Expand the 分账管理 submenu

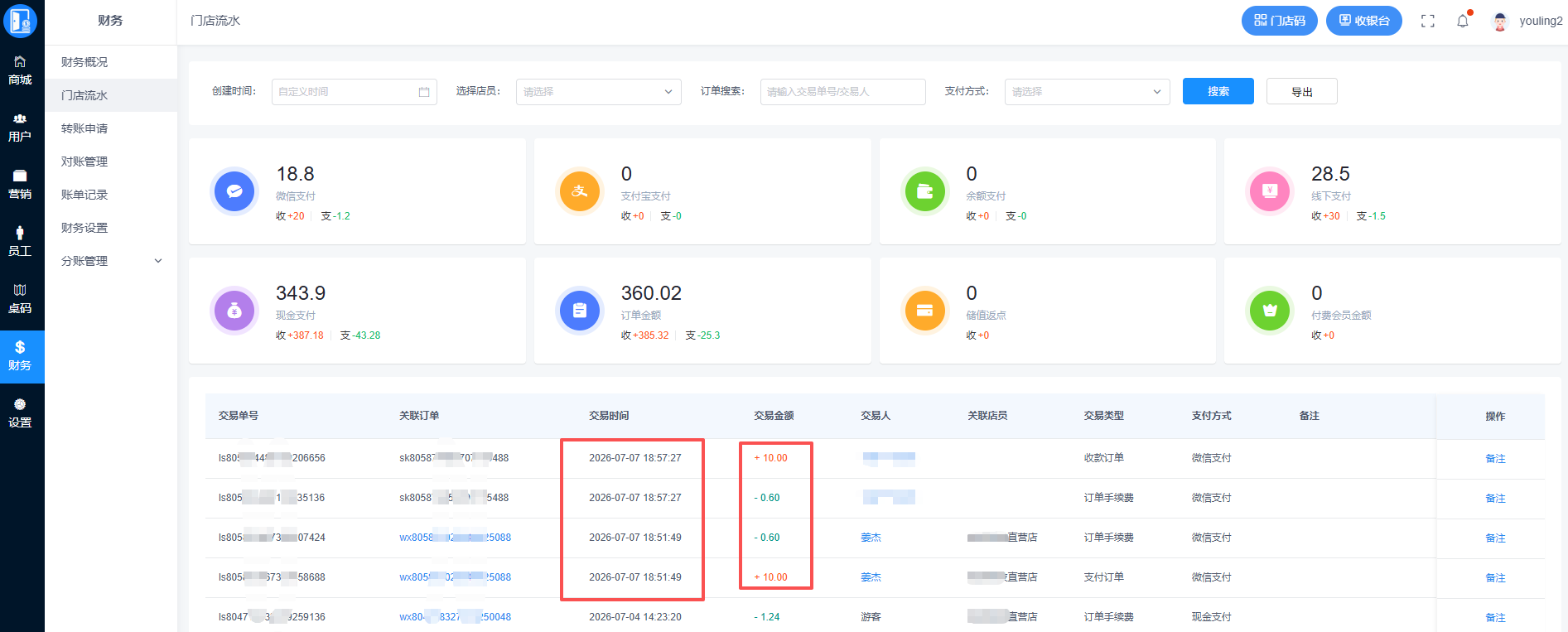pyautogui.click(x=111, y=261)
